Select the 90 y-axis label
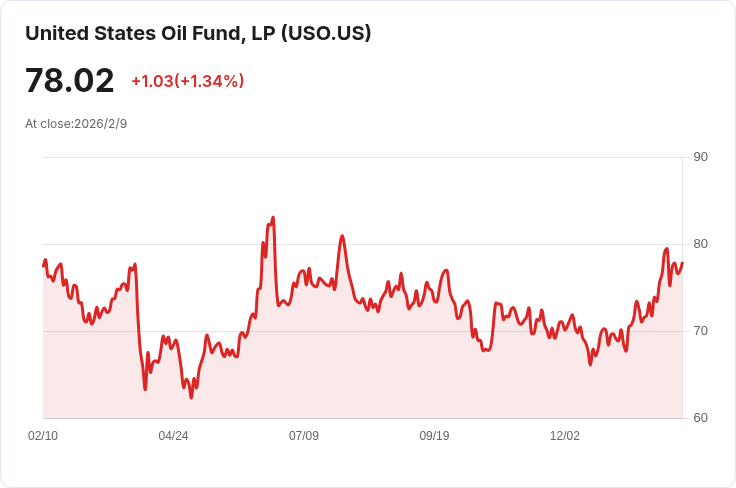 click(x=700, y=157)
